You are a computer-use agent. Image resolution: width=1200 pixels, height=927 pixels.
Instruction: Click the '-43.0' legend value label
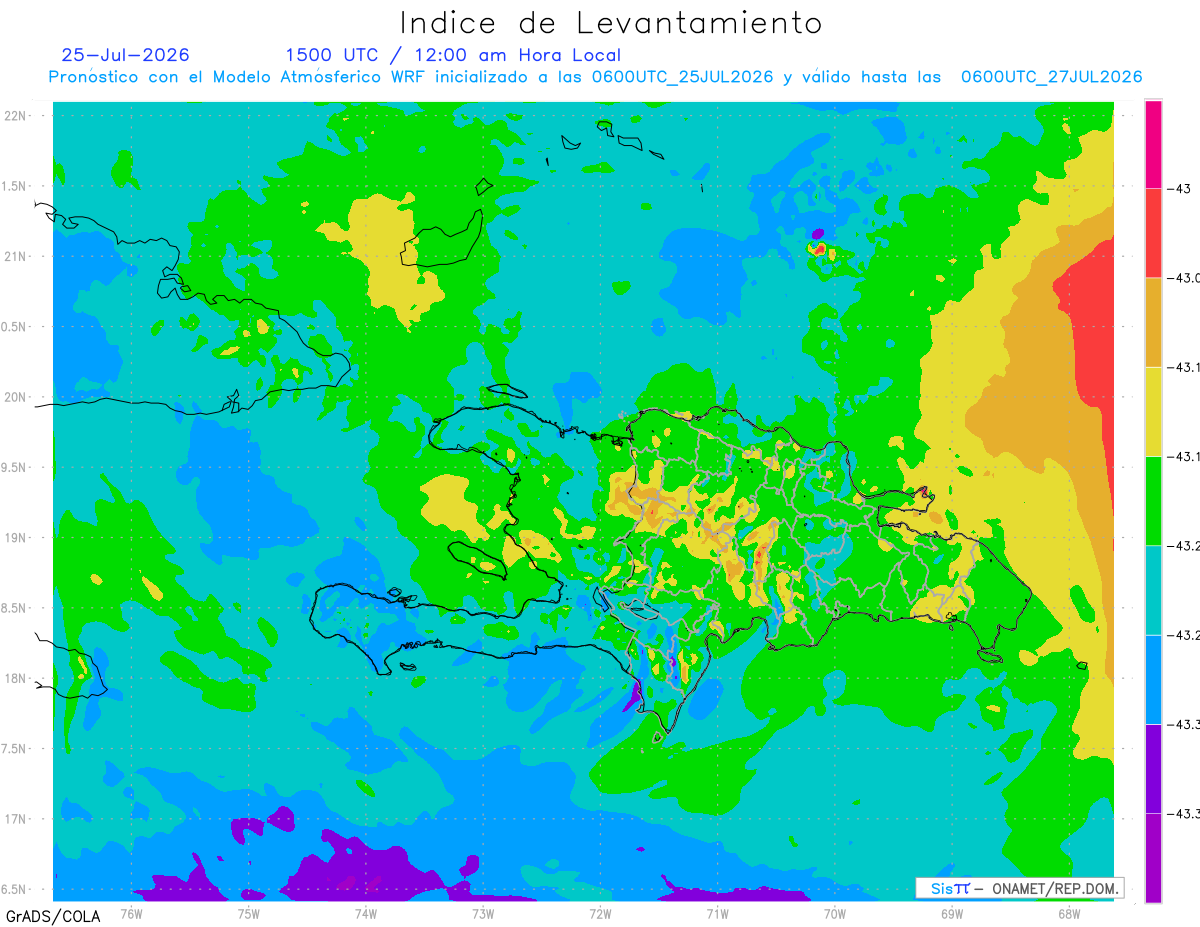pyautogui.click(x=1182, y=278)
